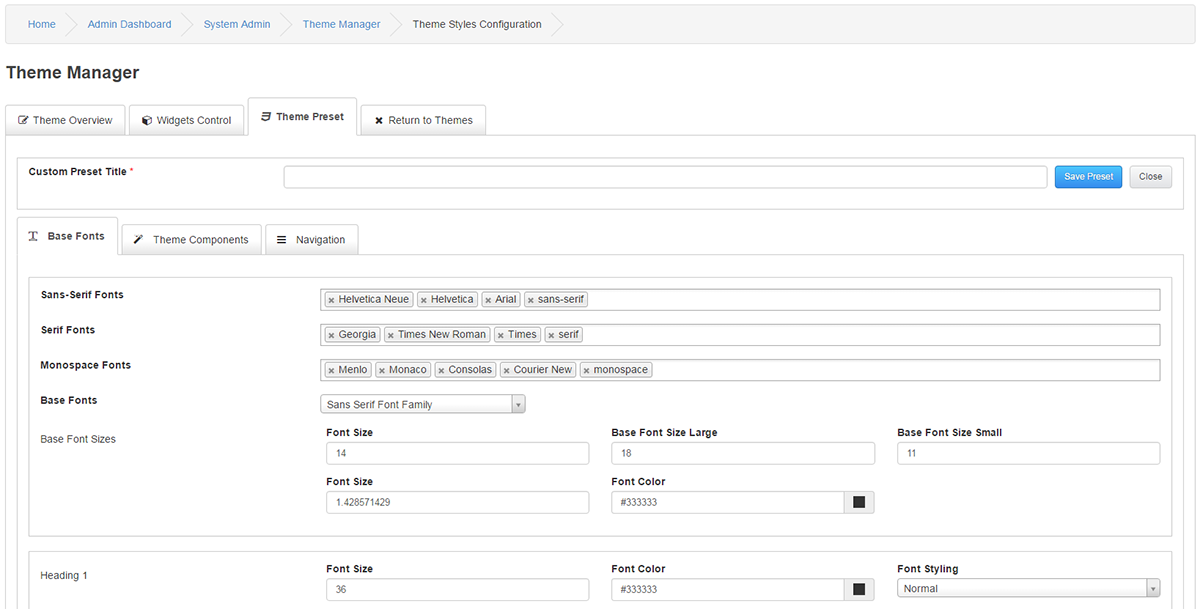The width and height of the screenshot is (1200, 609).
Task: Remove the Helvetica font tag
Action: click(424, 300)
